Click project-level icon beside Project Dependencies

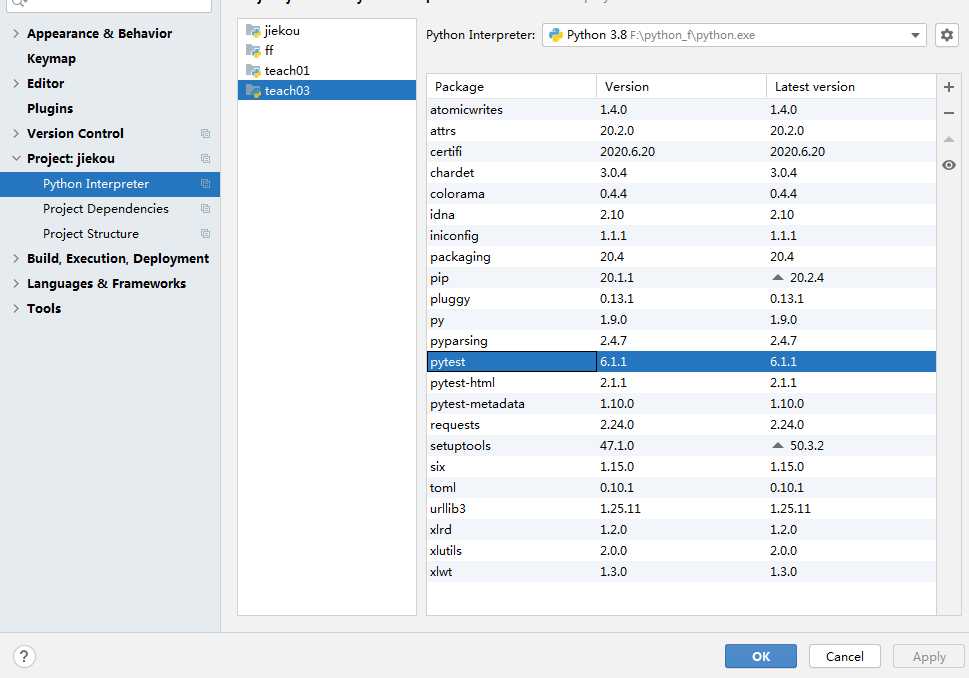(205, 209)
